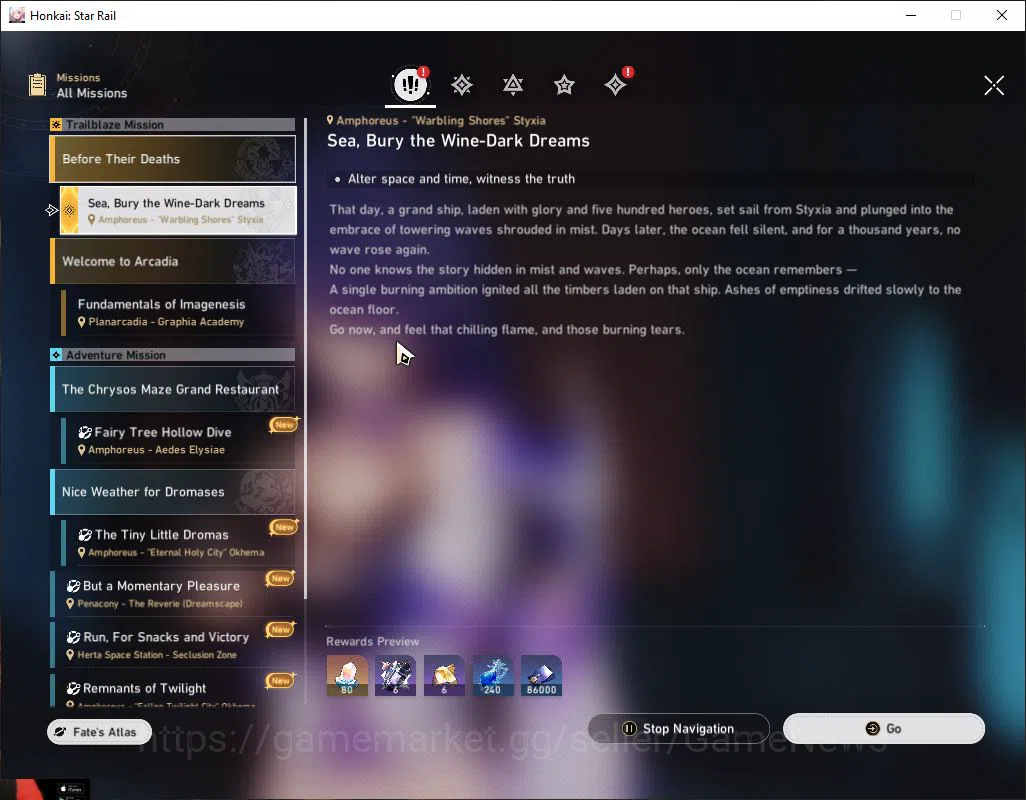This screenshot has width=1026, height=800.
Task: Expand The Chrysos Maze Grand Restaurant group
Action: (173, 389)
